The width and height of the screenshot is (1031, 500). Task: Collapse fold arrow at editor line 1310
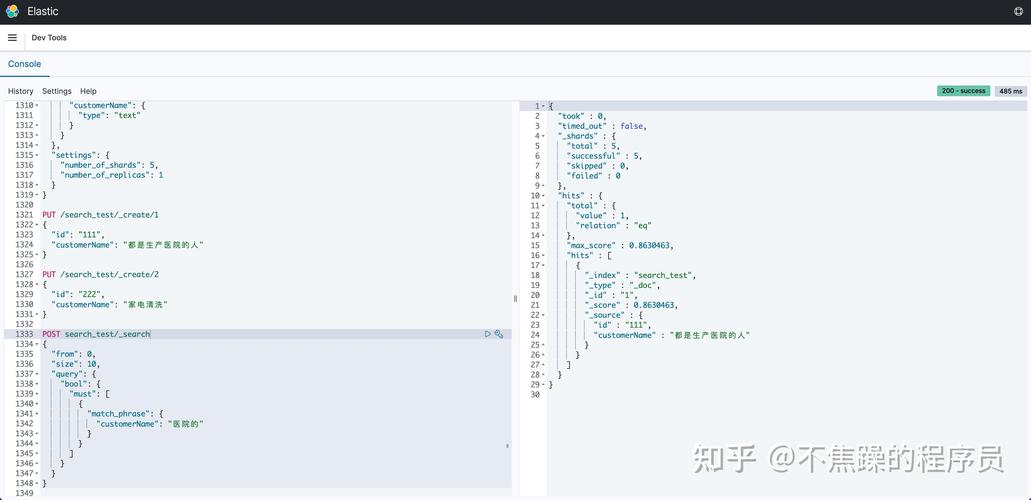pyautogui.click(x=37, y=105)
